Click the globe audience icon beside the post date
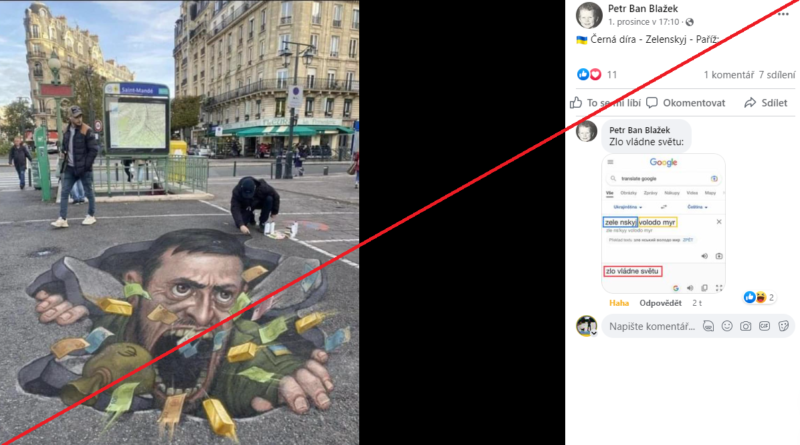The height and width of the screenshot is (445, 800). click(690, 22)
